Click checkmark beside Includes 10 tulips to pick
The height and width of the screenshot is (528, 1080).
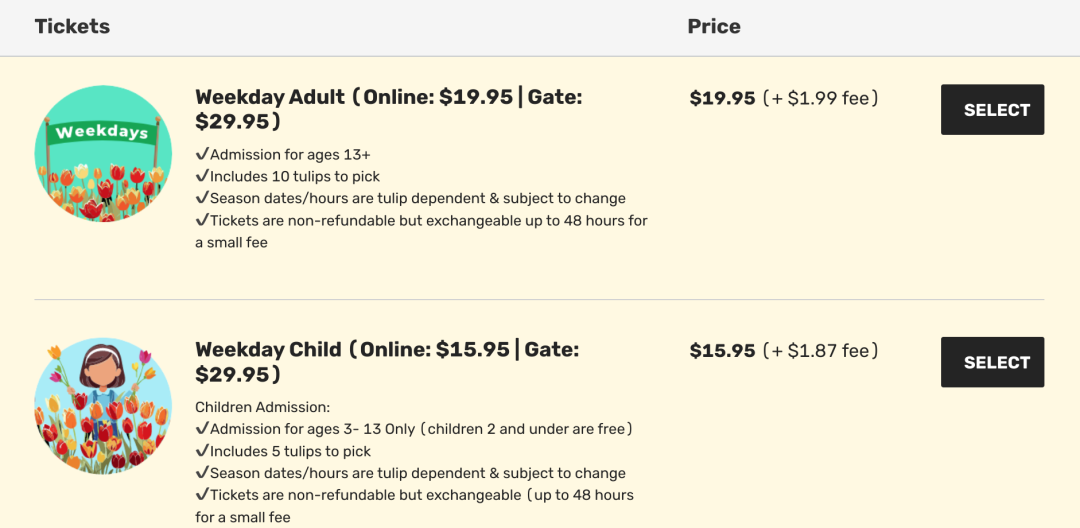coord(202,176)
